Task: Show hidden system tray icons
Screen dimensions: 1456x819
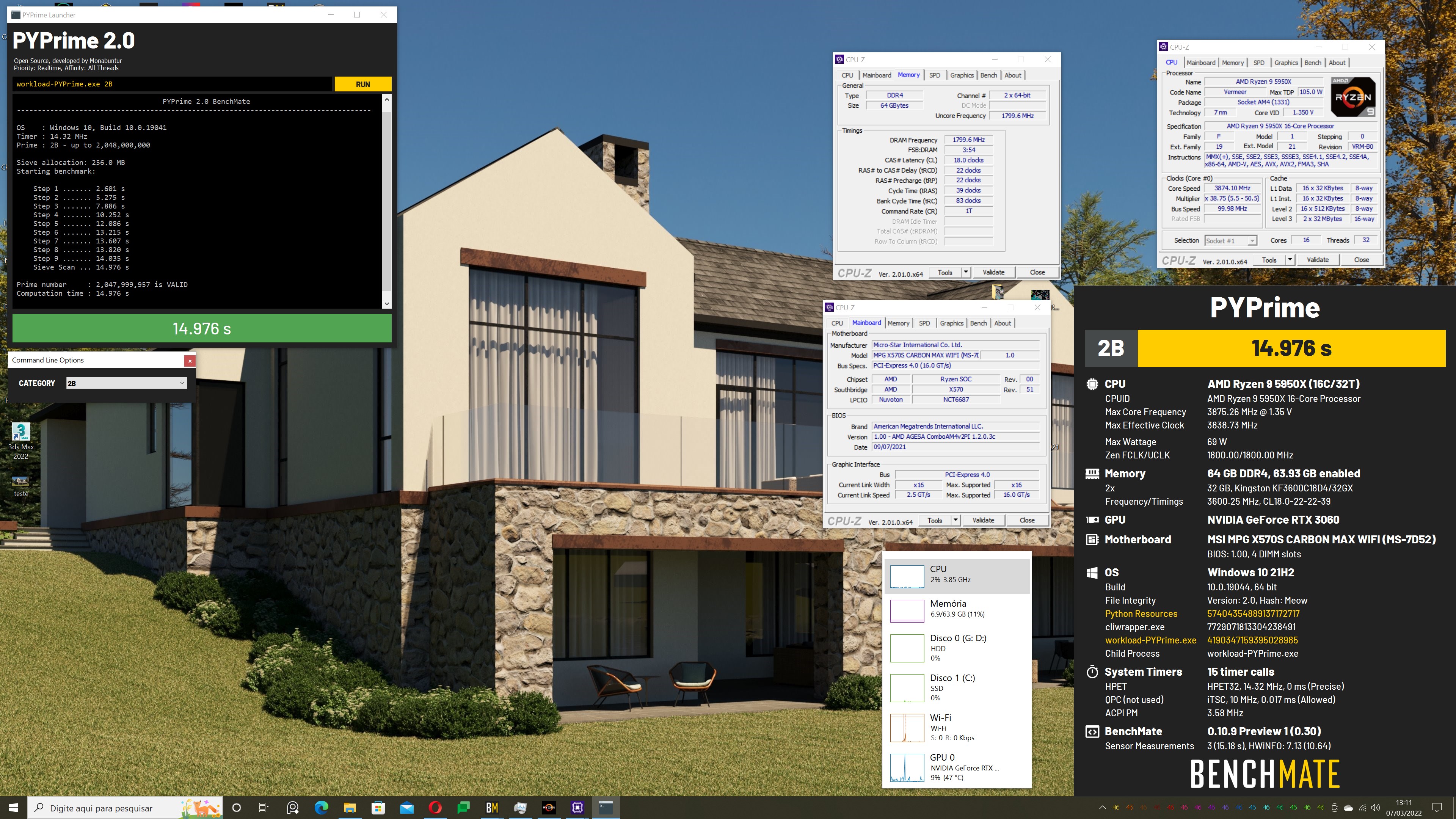Action: pos(1102,808)
